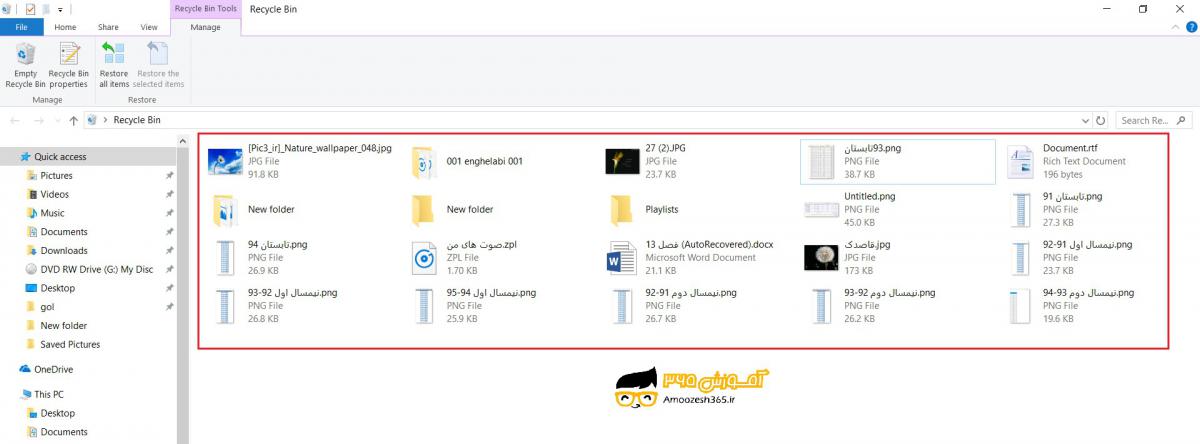Go up one folder level
Image resolution: width=1200 pixels, height=444 pixels.
click(74, 120)
